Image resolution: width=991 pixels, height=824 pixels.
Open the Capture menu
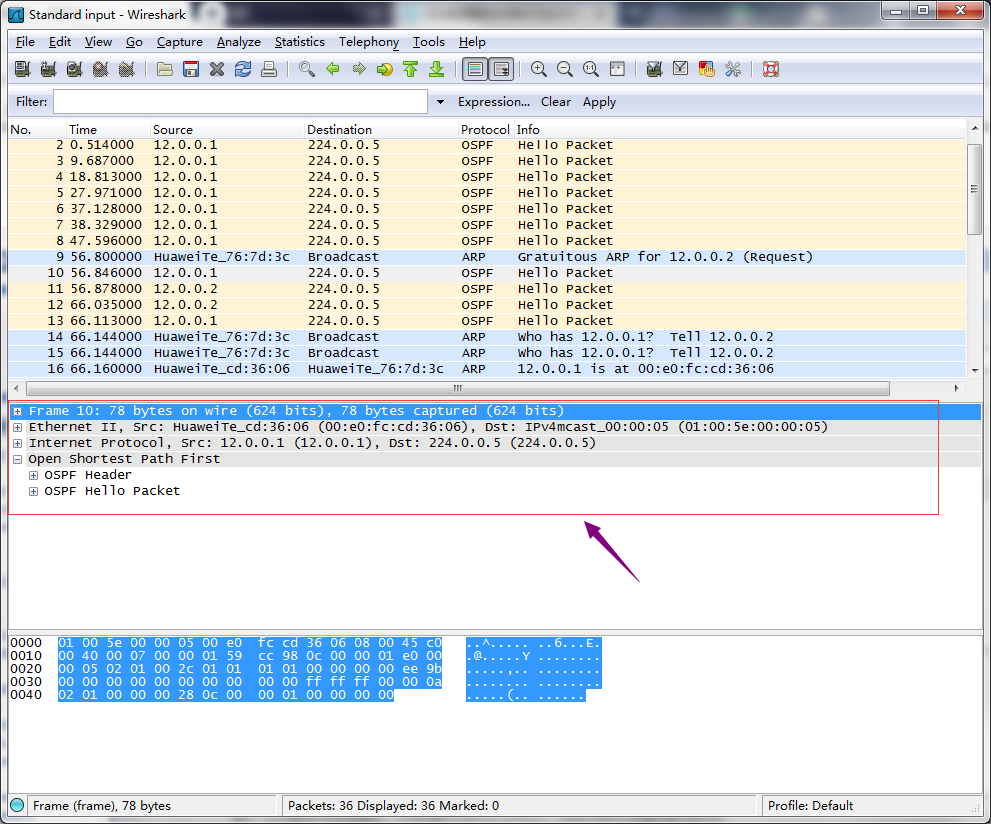tap(179, 42)
